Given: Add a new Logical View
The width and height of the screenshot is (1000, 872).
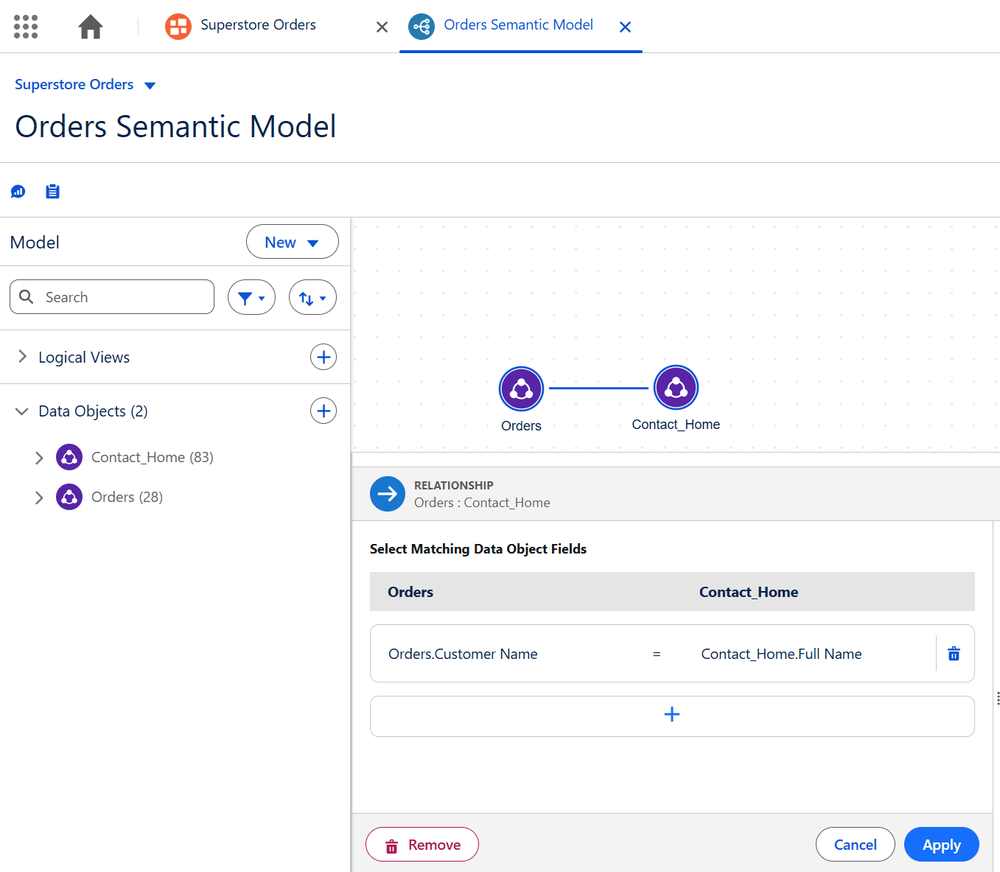Looking at the screenshot, I should (323, 357).
